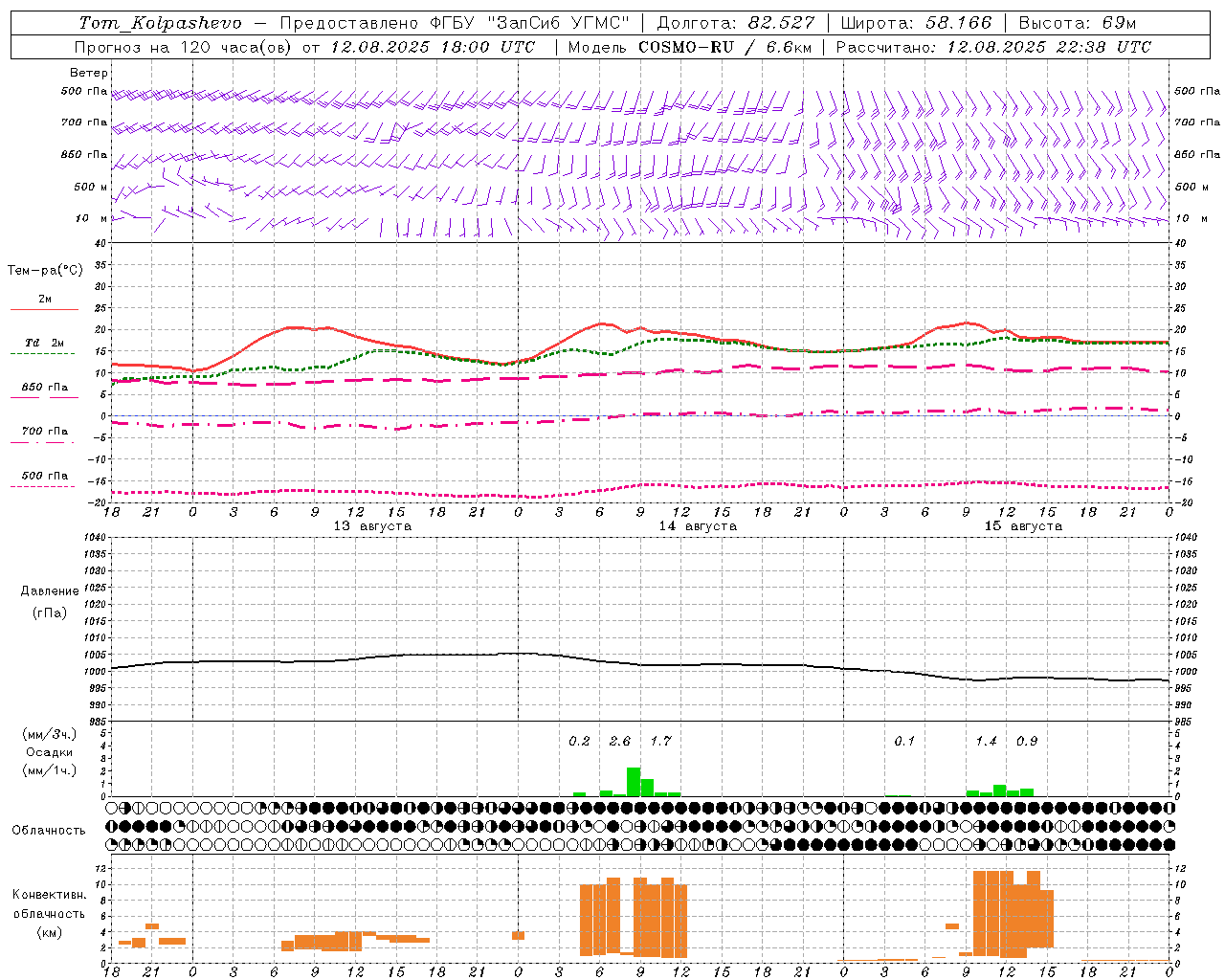This screenshot has width=1225, height=980.
Task: Click the Осадки section label
Action: [50, 753]
